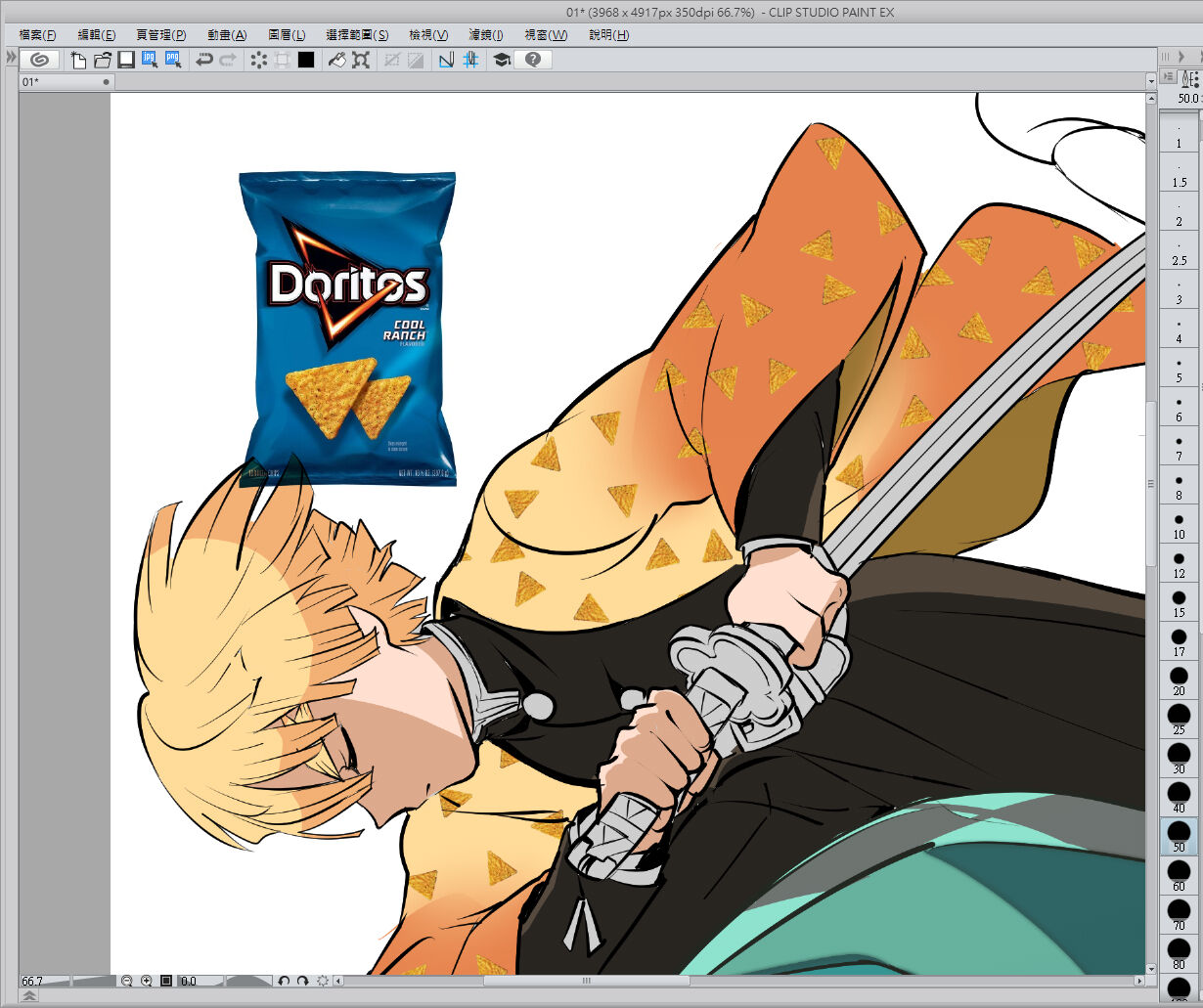
Task: Open the 檔案(F) menu
Action: point(38,35)
